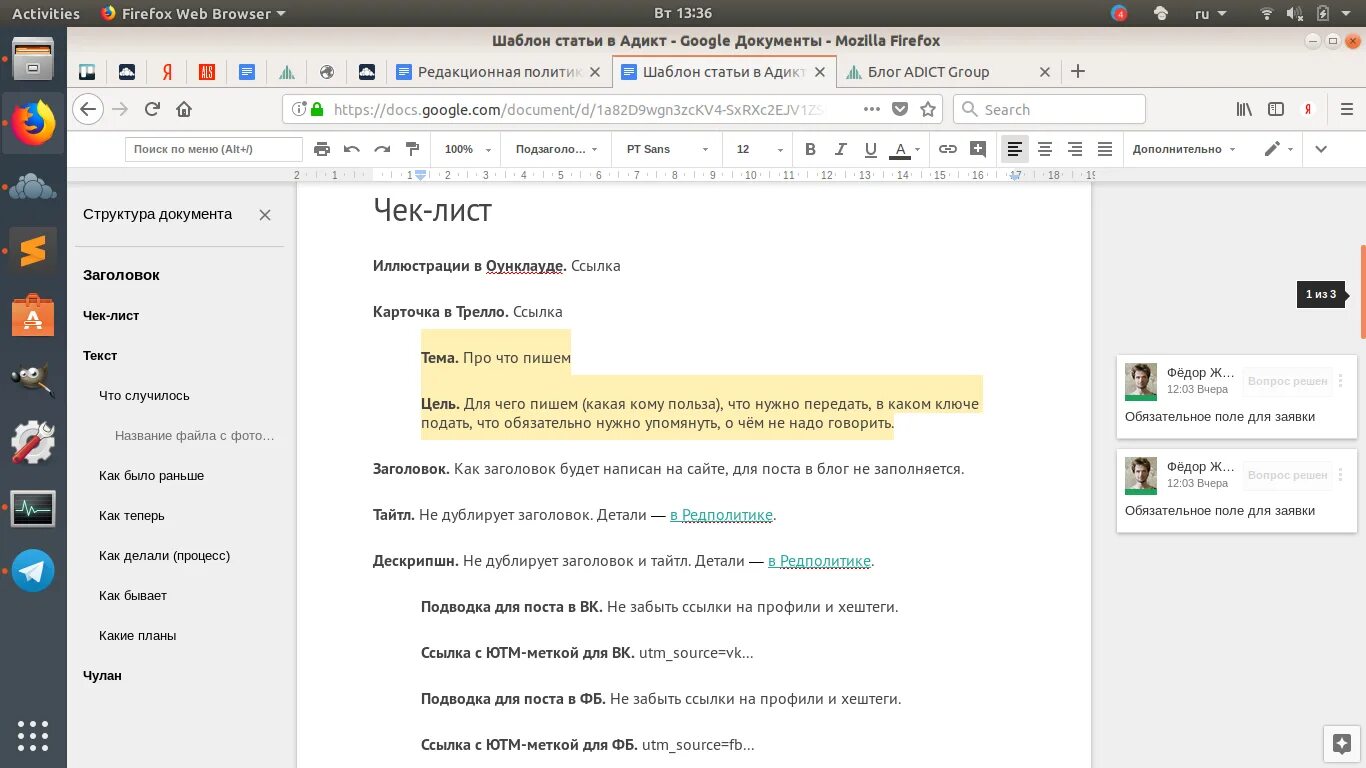
Task: Toggle bold formatting
Action: [x=811, y=149]
